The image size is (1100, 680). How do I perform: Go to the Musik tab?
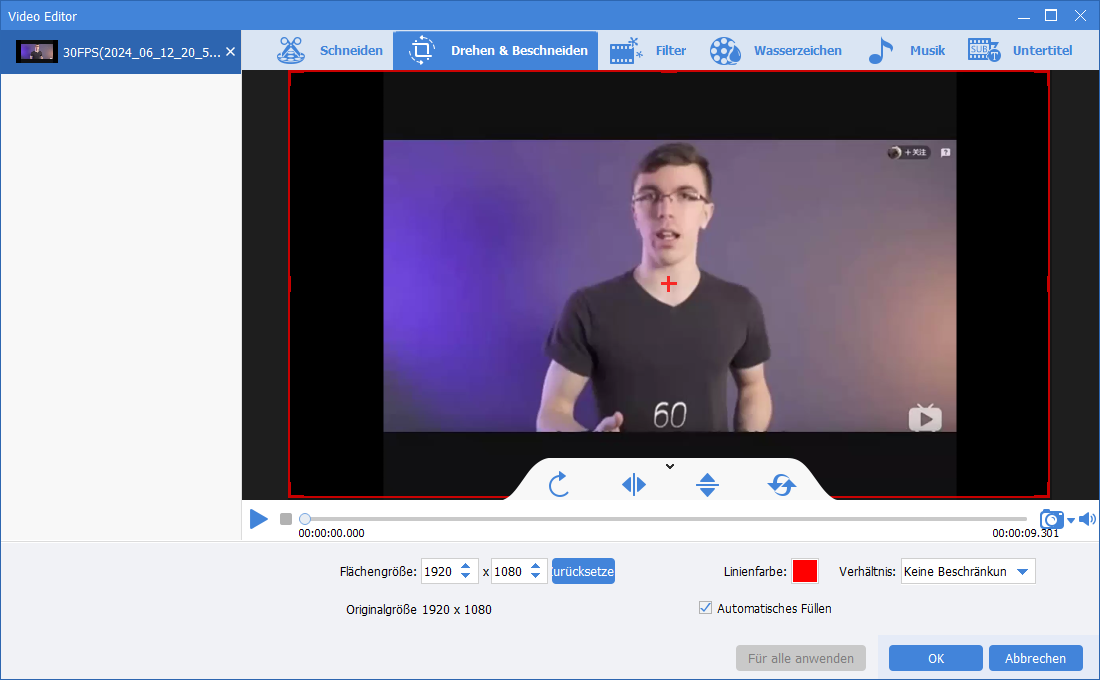[906, 51]
